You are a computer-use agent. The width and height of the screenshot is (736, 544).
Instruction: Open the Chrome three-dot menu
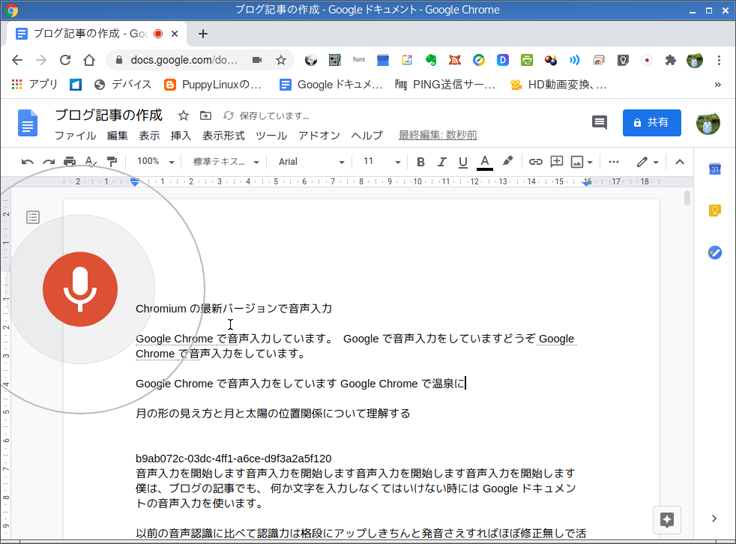(x=719, y=60)
